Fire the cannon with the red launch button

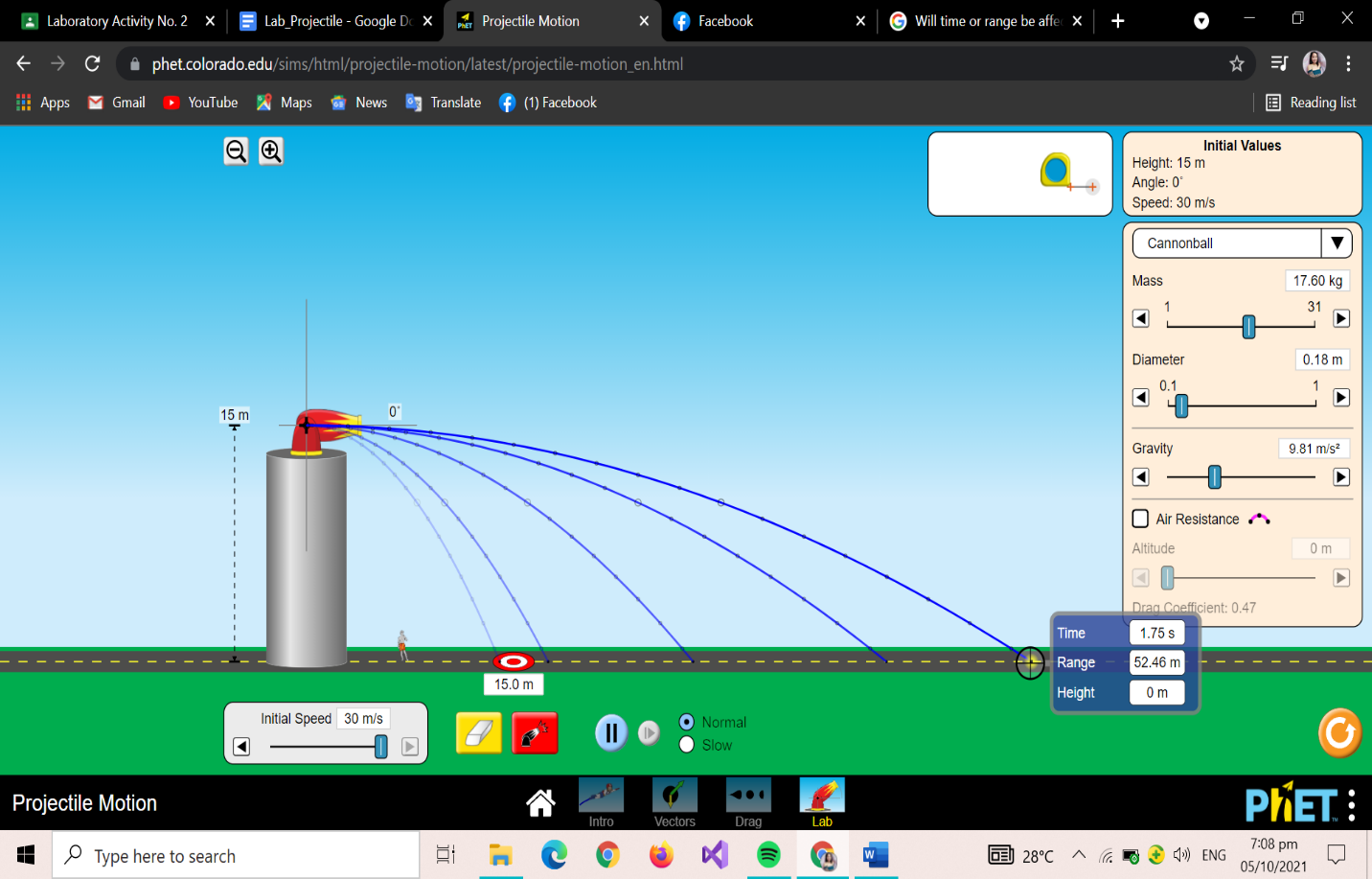point(535,732)
